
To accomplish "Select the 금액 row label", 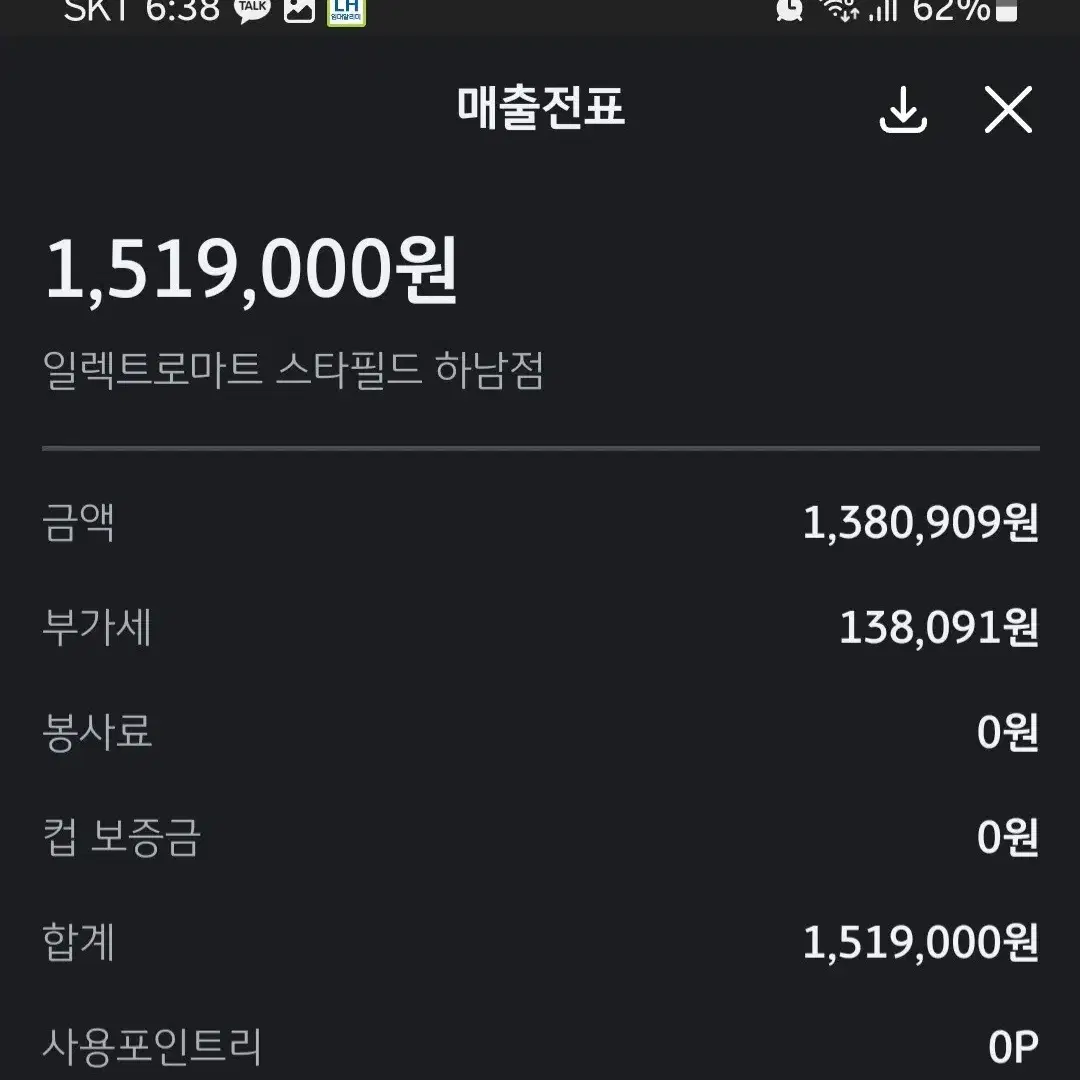I will pyautogui.click(x=78, y=522).
